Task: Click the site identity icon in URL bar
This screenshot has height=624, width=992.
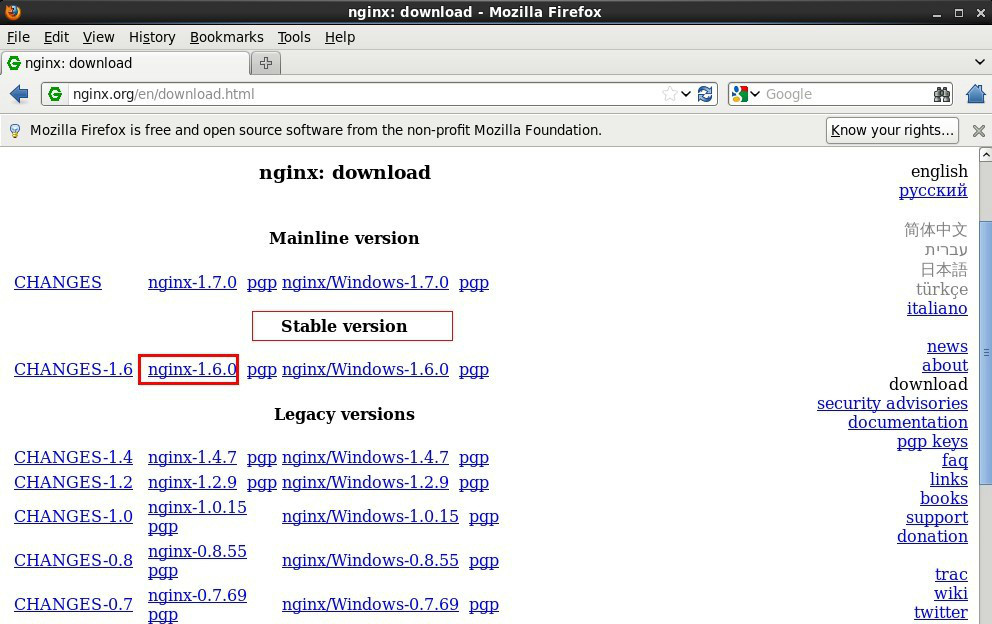Action: pos(55,94)
